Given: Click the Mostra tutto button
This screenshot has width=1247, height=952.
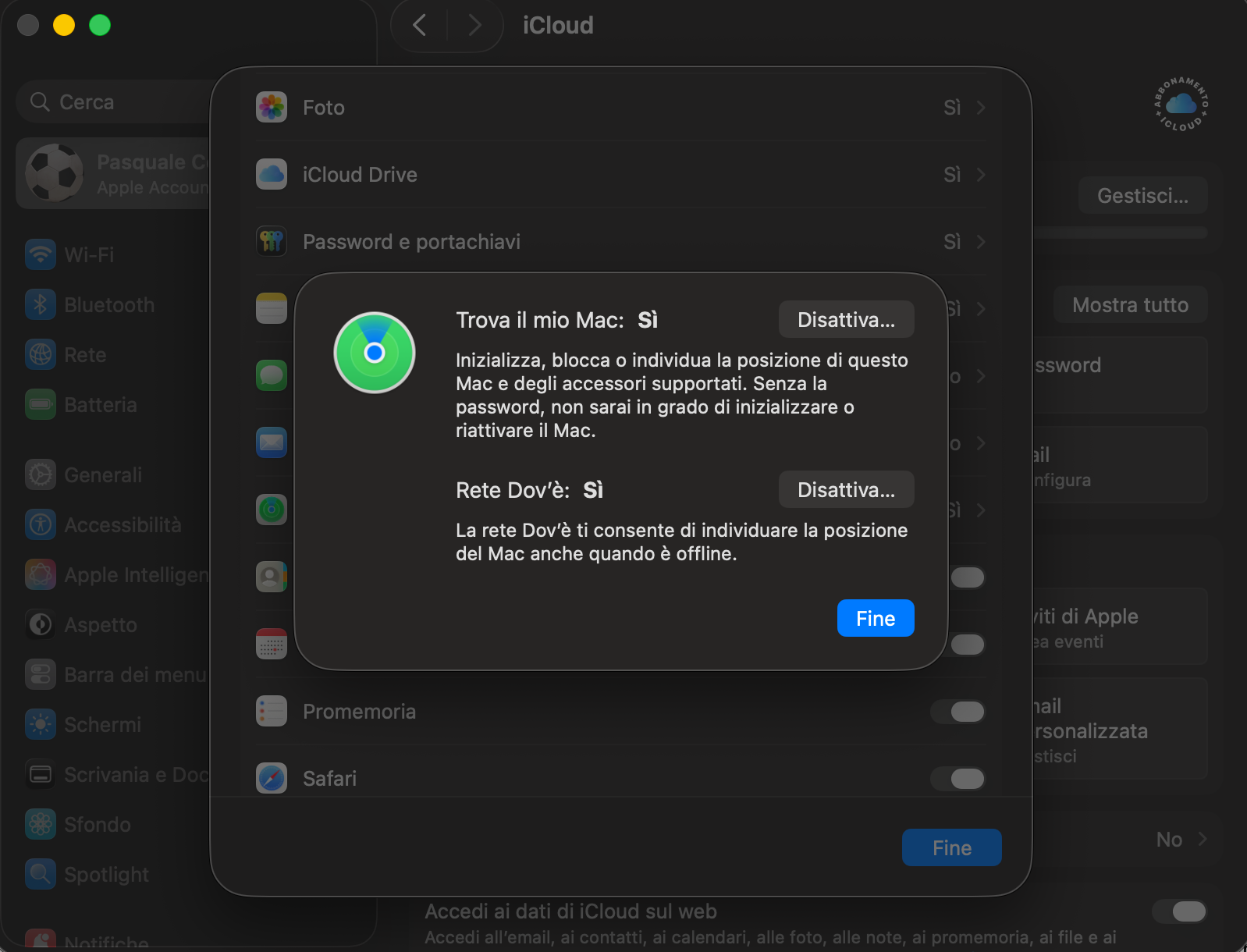Looking at the screenshot, I should [1130, 304].
